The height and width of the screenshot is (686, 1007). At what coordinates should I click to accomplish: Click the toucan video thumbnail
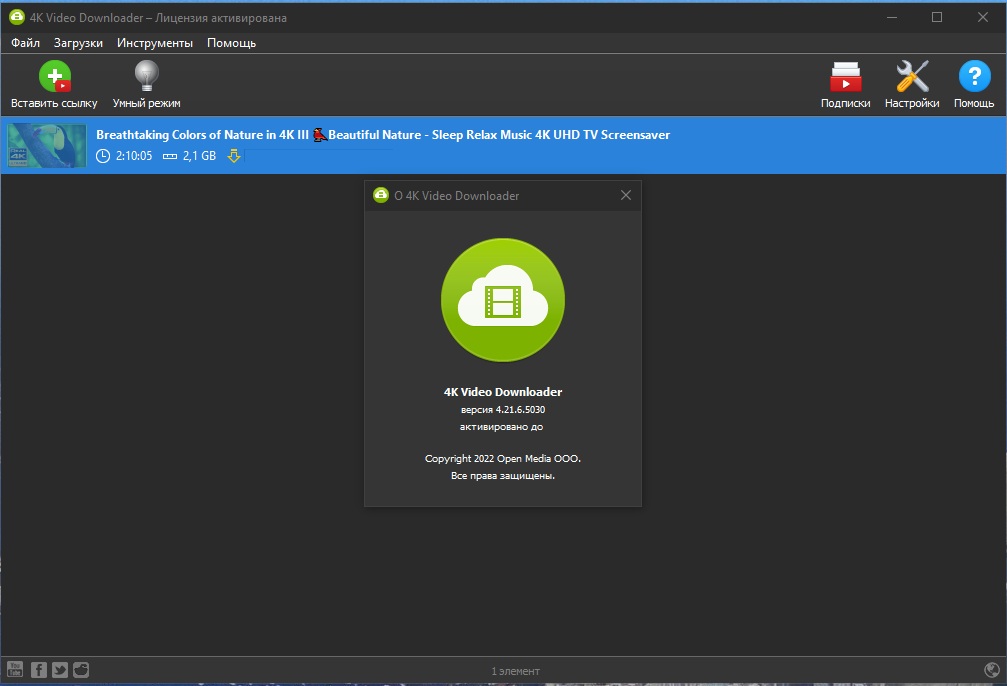47,145
